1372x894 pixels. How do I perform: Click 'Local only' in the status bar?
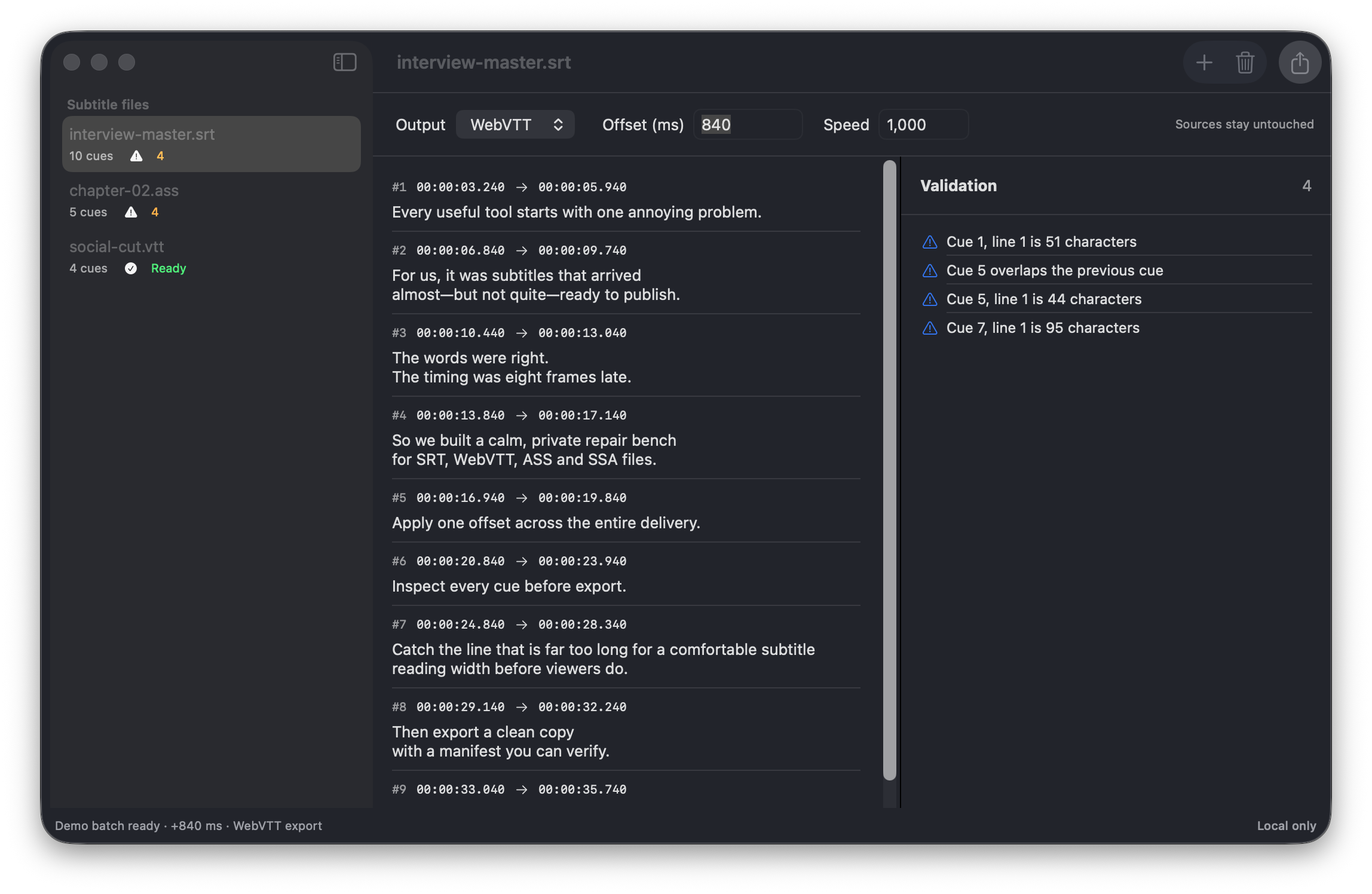[1287, 826]
